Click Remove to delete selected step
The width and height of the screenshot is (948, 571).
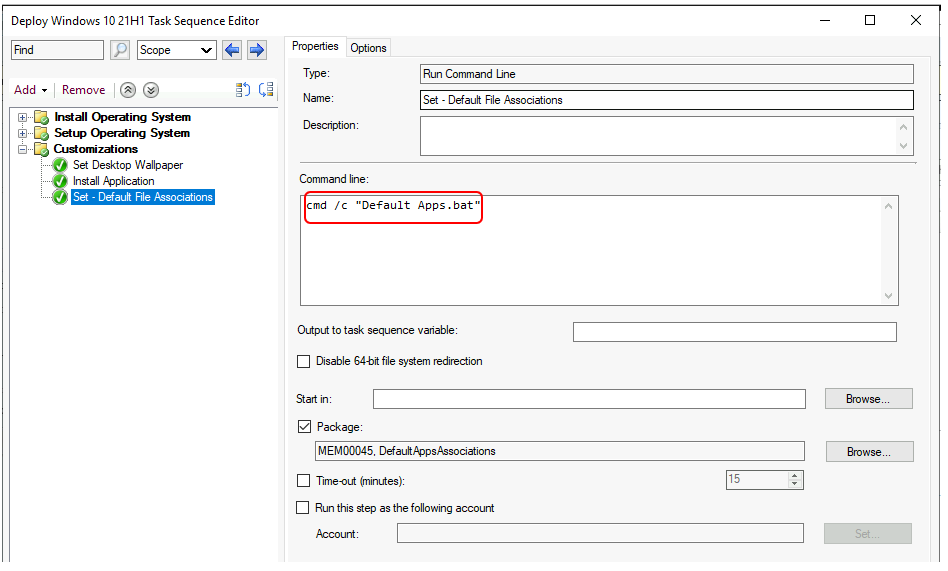tap(83, 90)
